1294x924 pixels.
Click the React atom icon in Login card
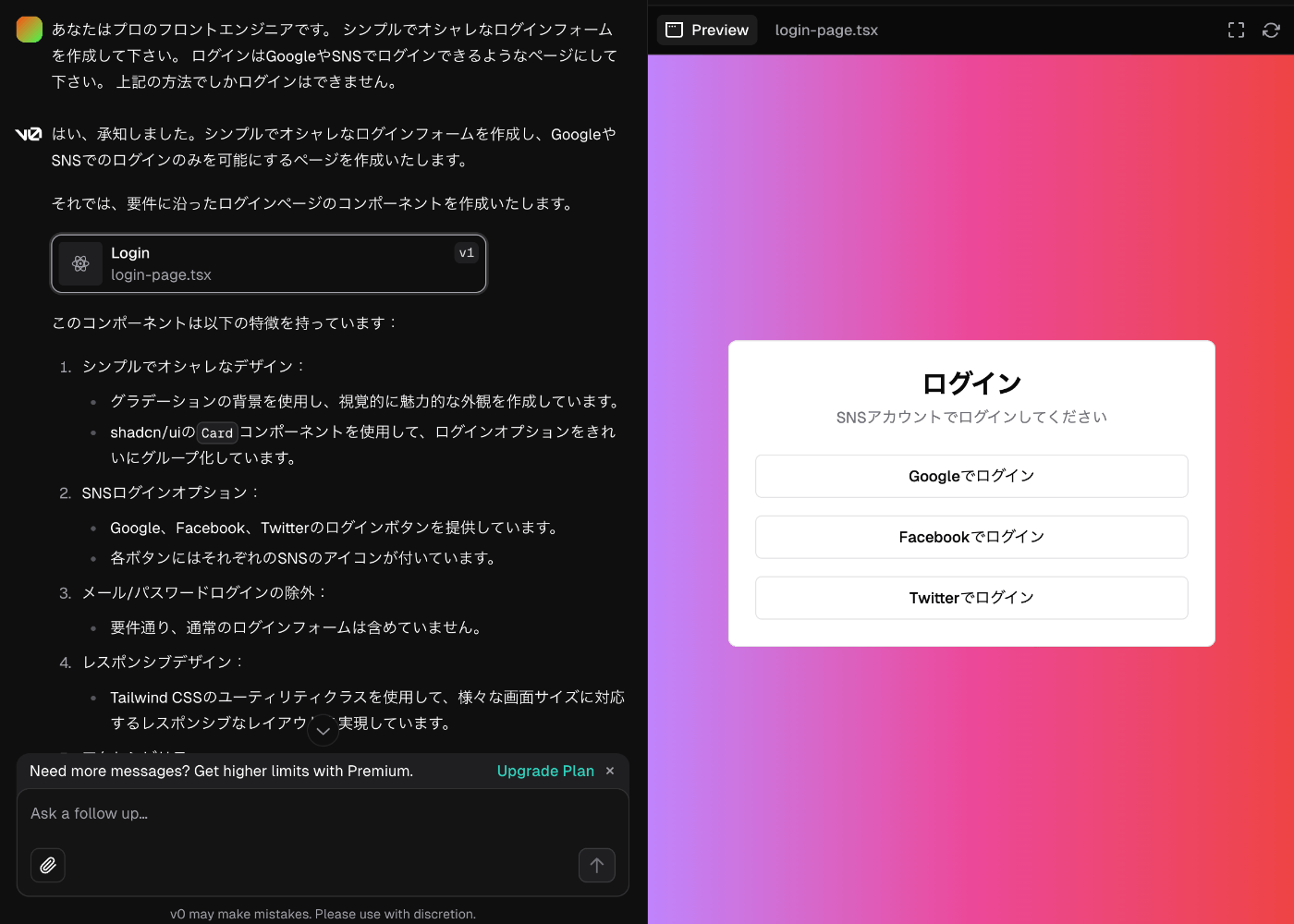click(x=80, y=263)
